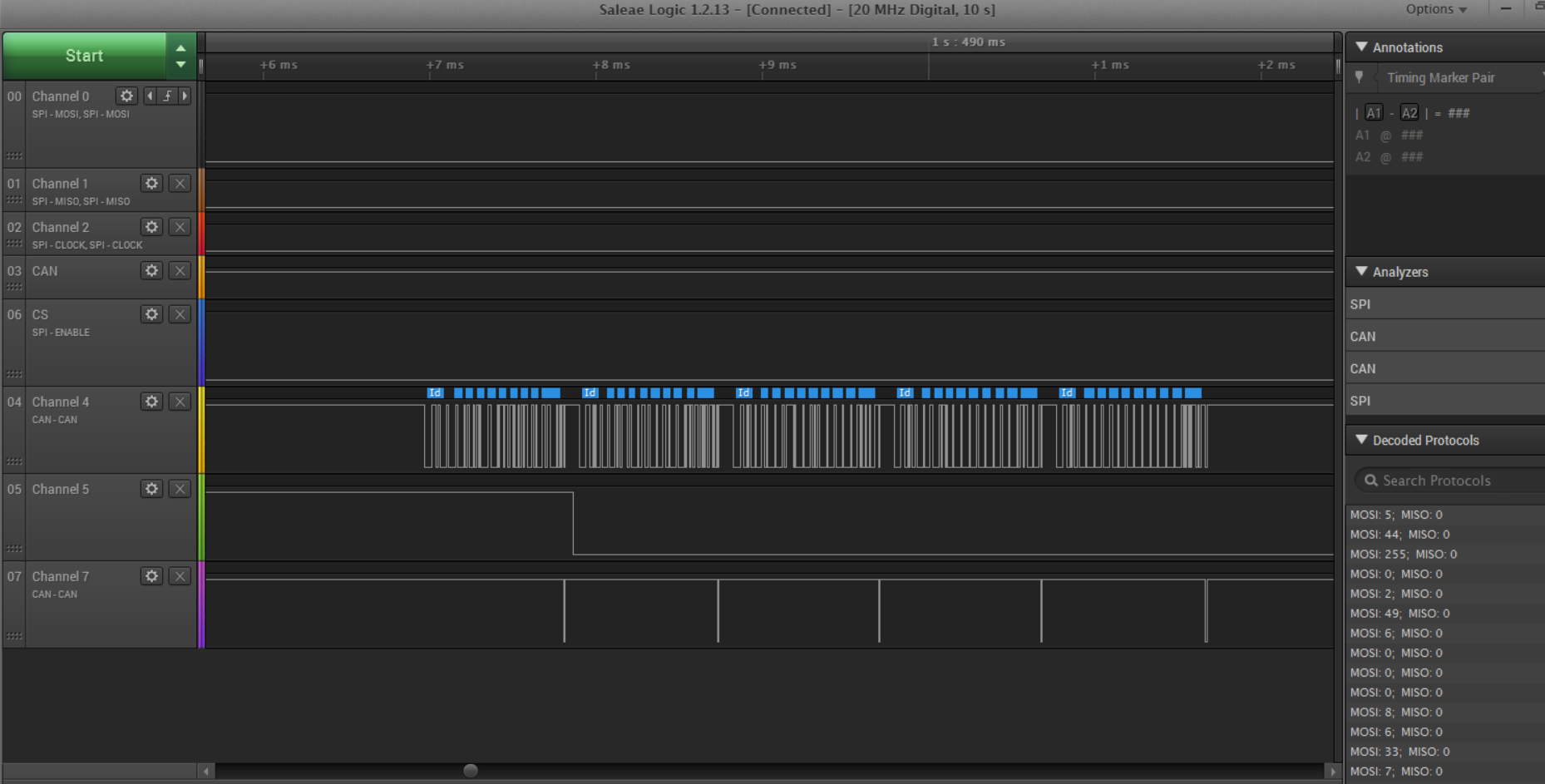
Task: Select the last SPI analyzer
Action: point(1445,401)
